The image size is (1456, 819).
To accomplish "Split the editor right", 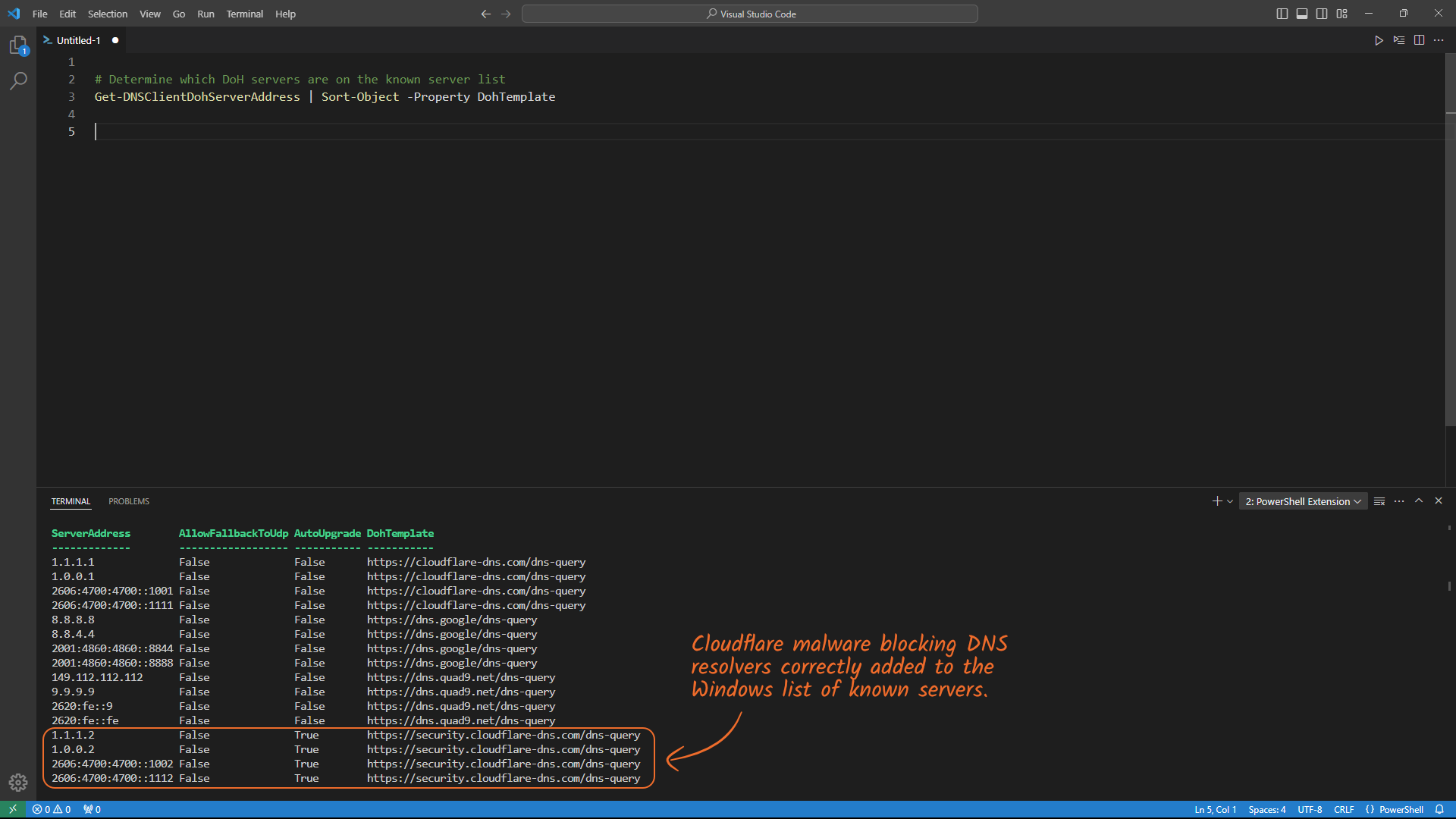I will point(1419,40).
